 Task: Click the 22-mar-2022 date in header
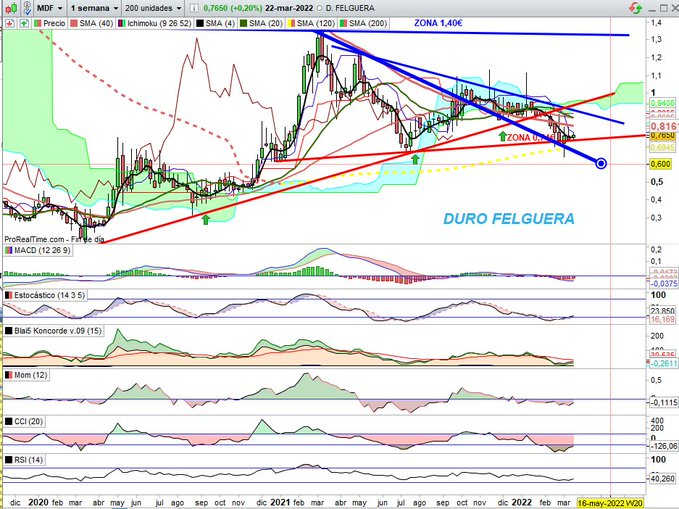290,8
